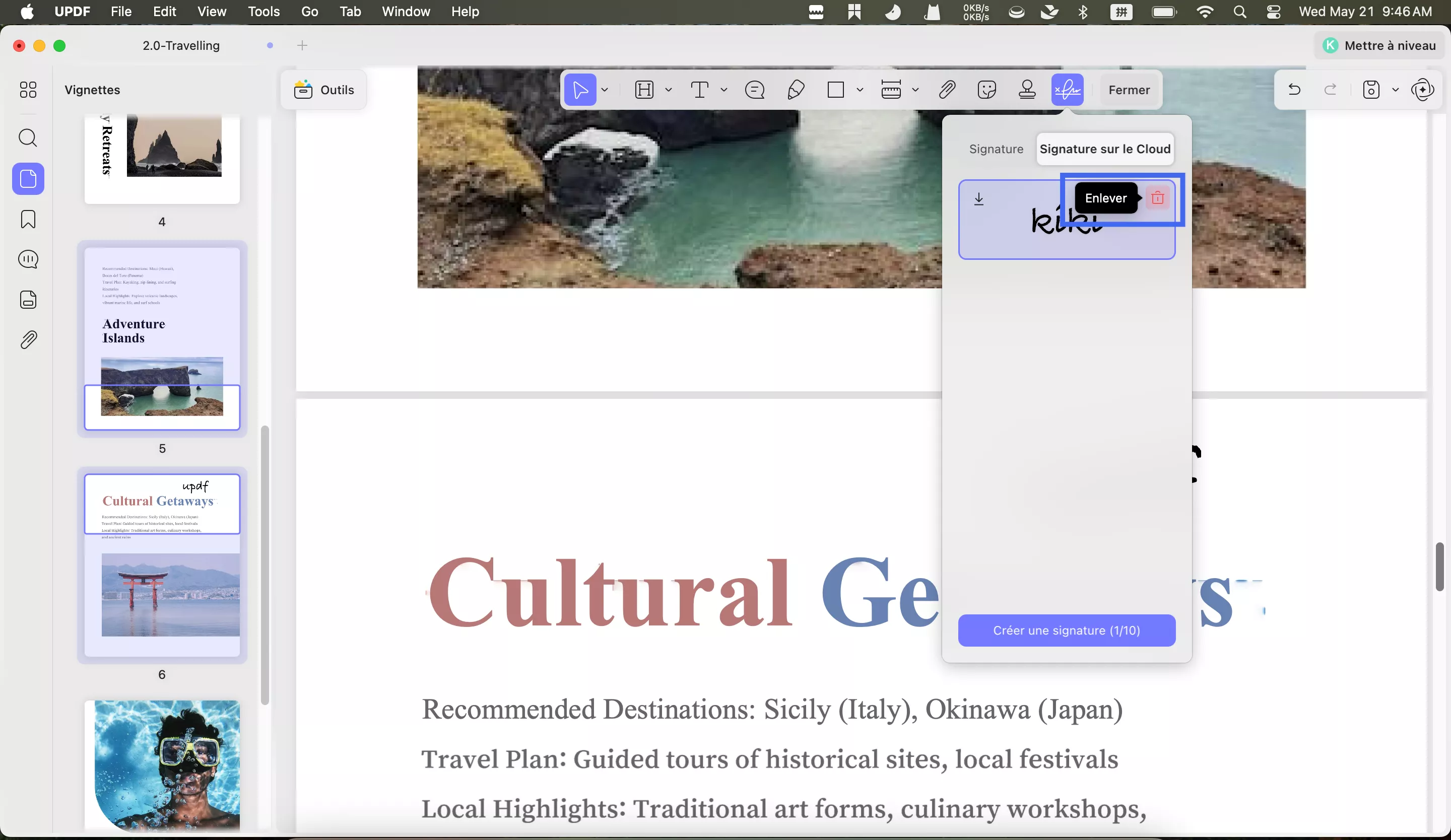
Task: Add a new tab with plus button
Action: [x=302, y=45]
